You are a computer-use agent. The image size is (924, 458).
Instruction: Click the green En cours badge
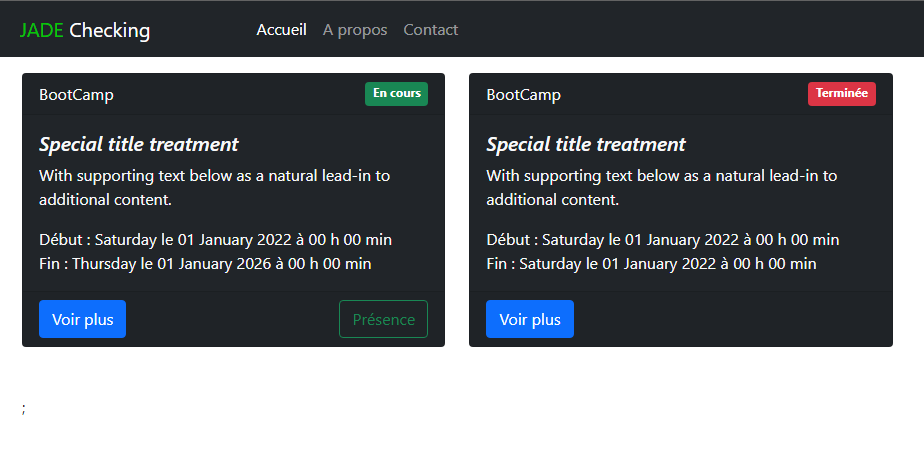coord(397,94)
